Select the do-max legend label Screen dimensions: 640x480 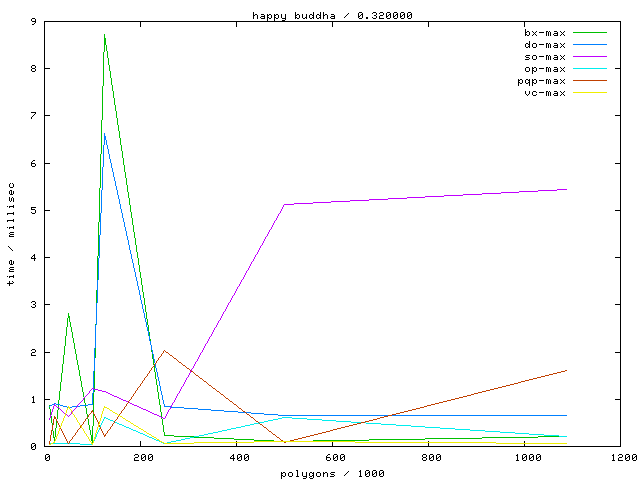point(545,45)
